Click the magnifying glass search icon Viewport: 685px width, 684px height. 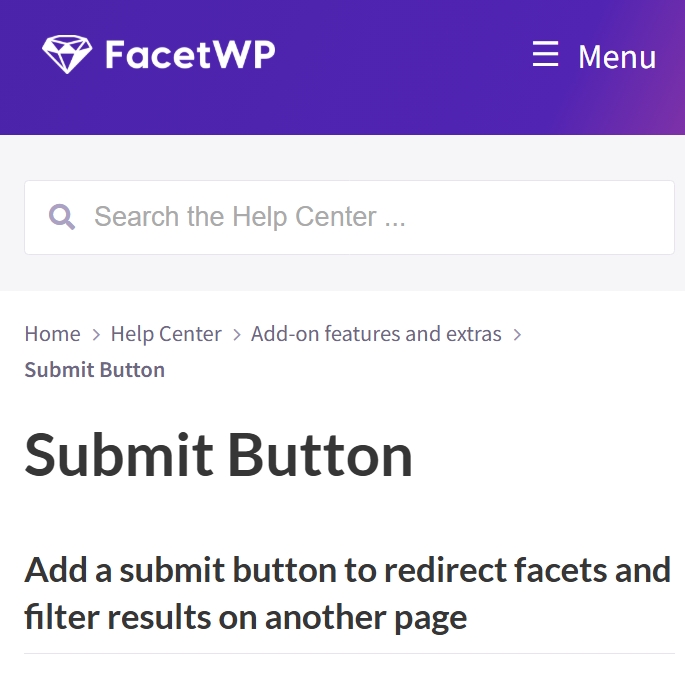pos(62,217)
